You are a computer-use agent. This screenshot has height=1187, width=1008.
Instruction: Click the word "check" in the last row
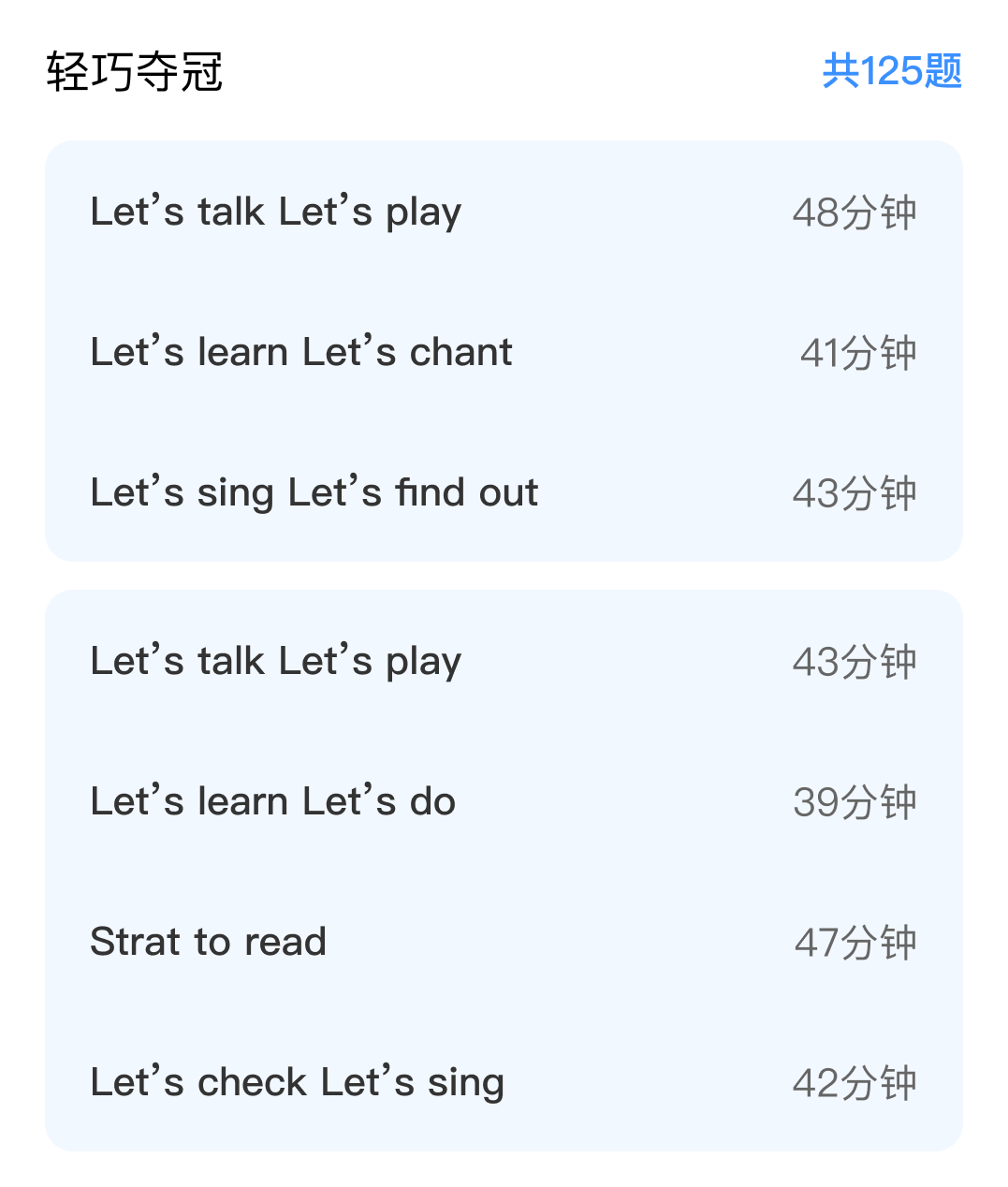click(x=252, y=1083)
